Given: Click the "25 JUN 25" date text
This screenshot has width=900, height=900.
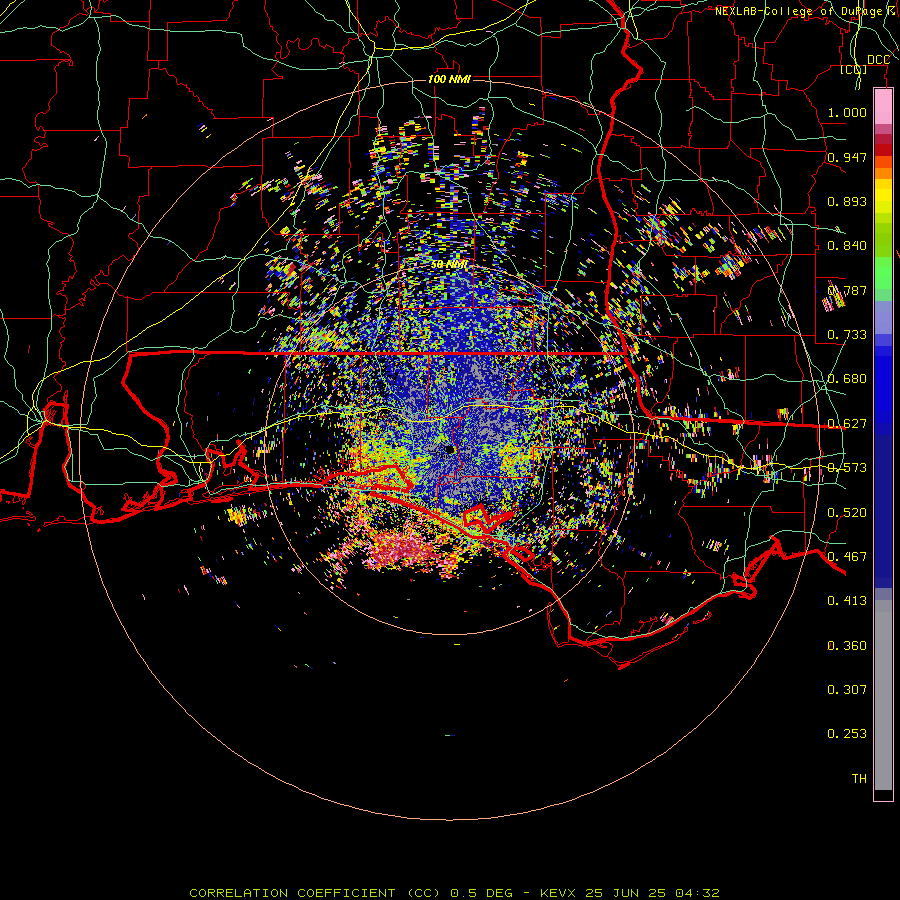Looking at the screenshot, I should (x=625, y=893).
